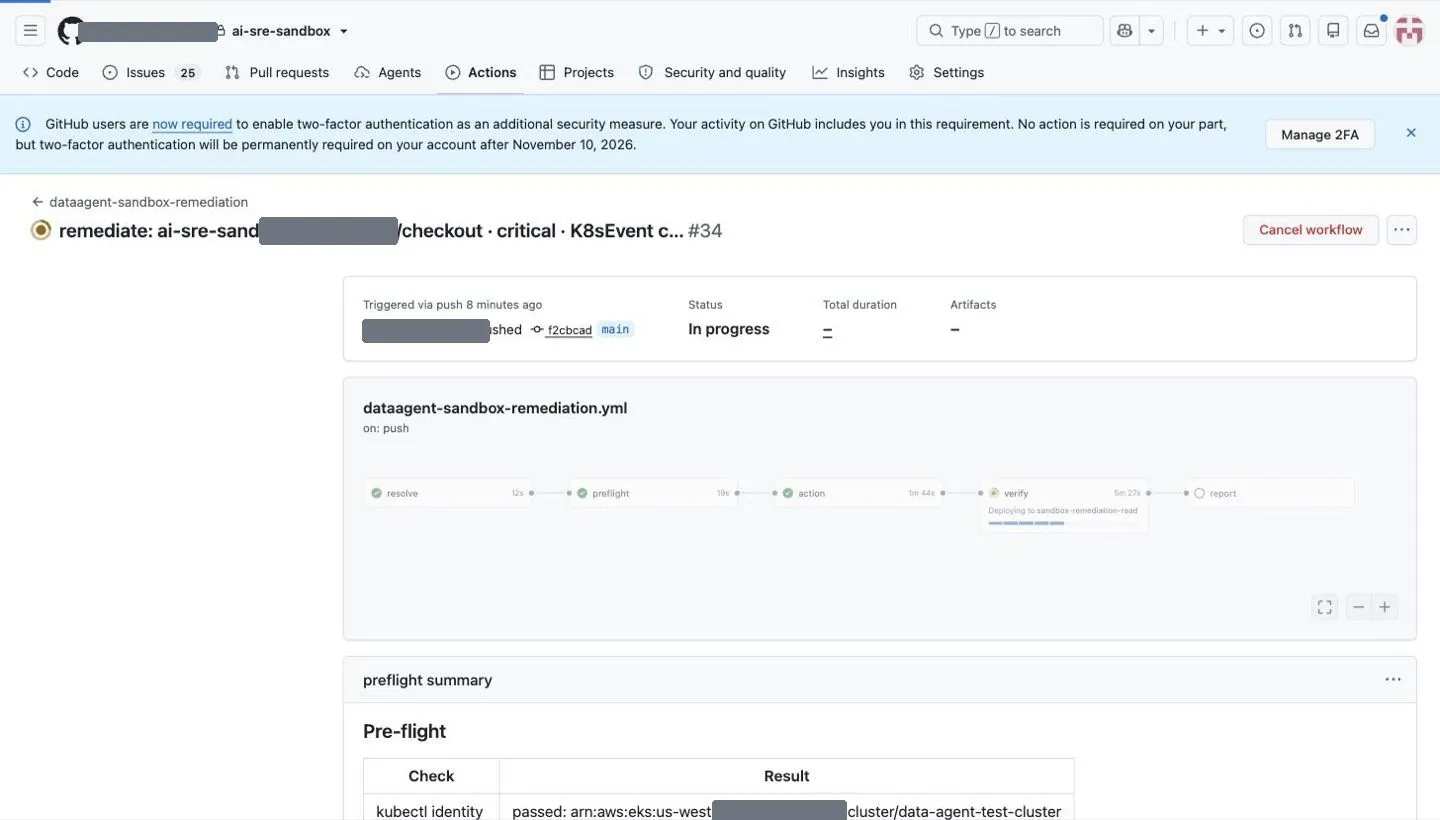The height and width of the screenshot is (820, 1440).
Task: Dismiss the two-factor authentication banner
Action: coord(1411,132)
